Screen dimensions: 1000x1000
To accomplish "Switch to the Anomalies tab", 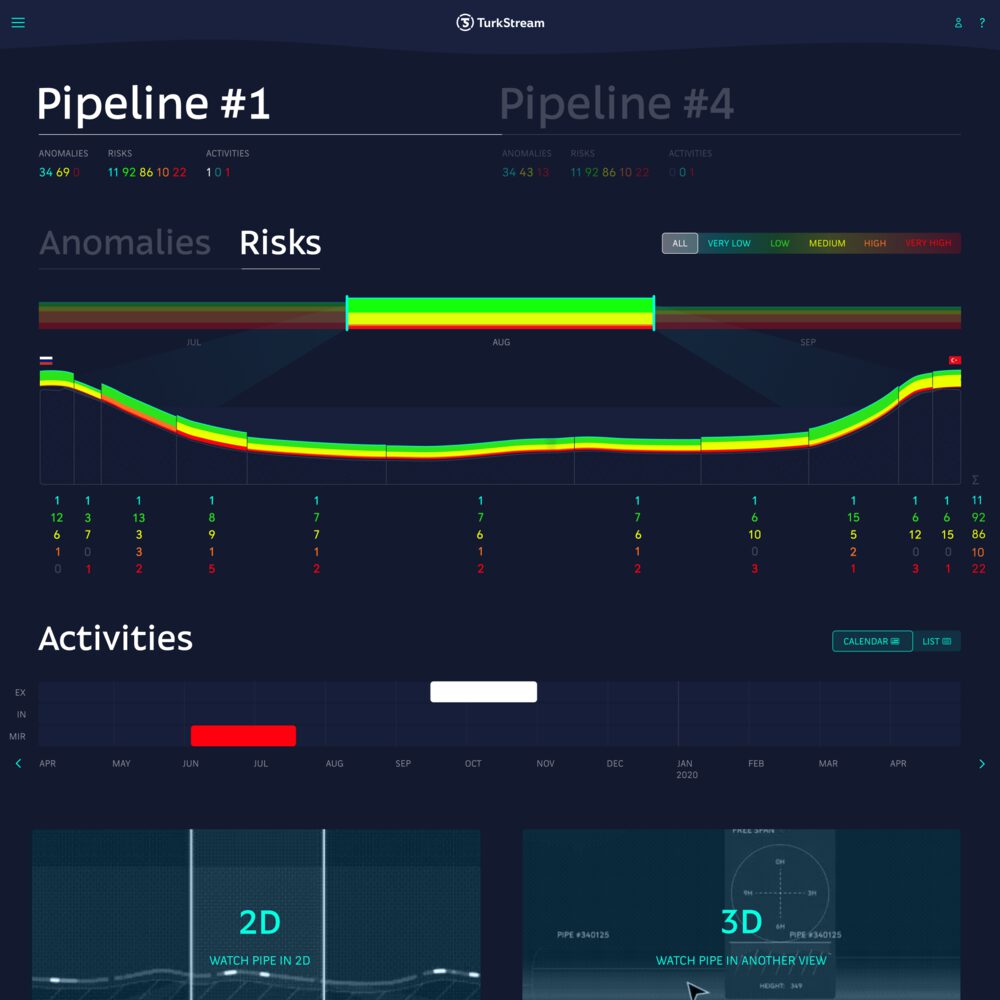I will pyautogui.click(x=125, y=243).
